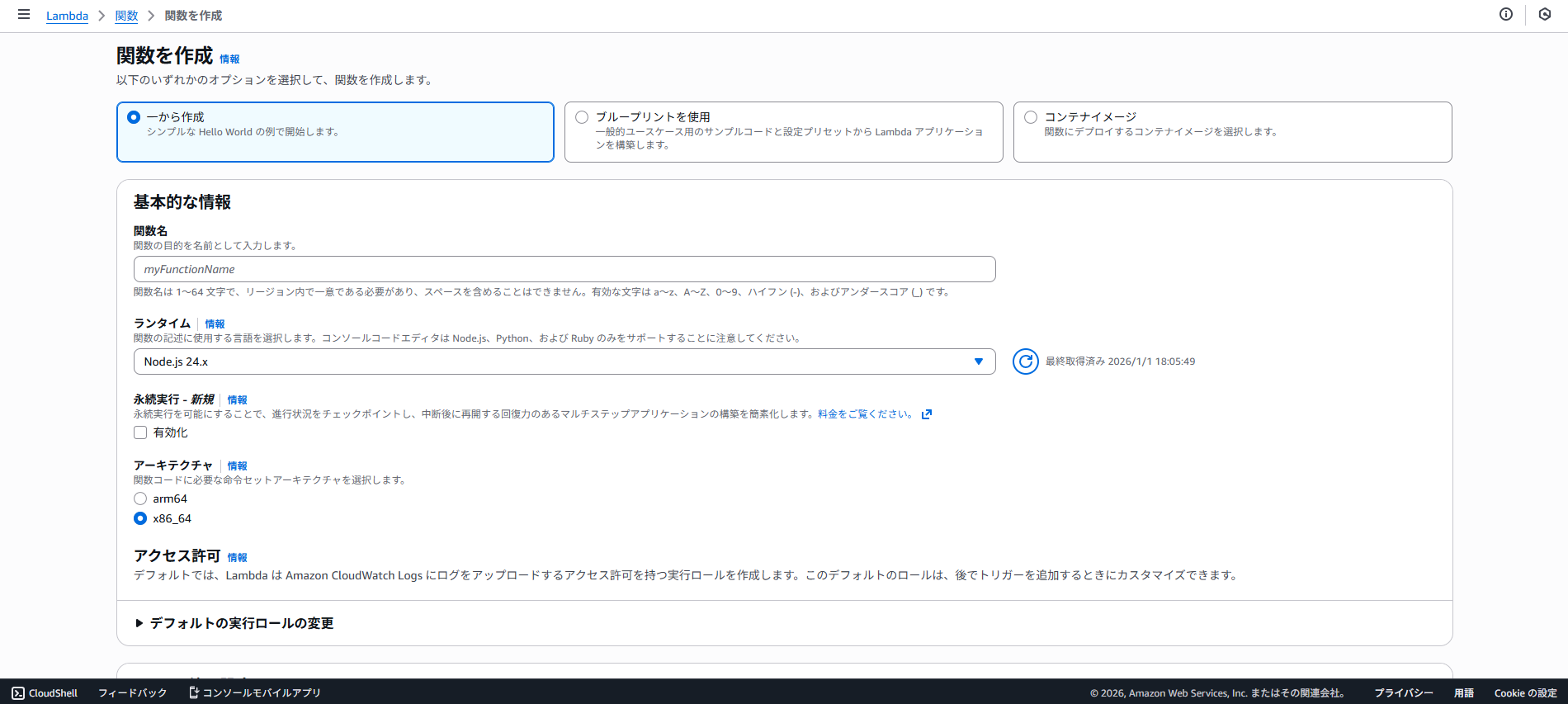
Task: Select x86_64 architecture
Action: tap(140, 518)
